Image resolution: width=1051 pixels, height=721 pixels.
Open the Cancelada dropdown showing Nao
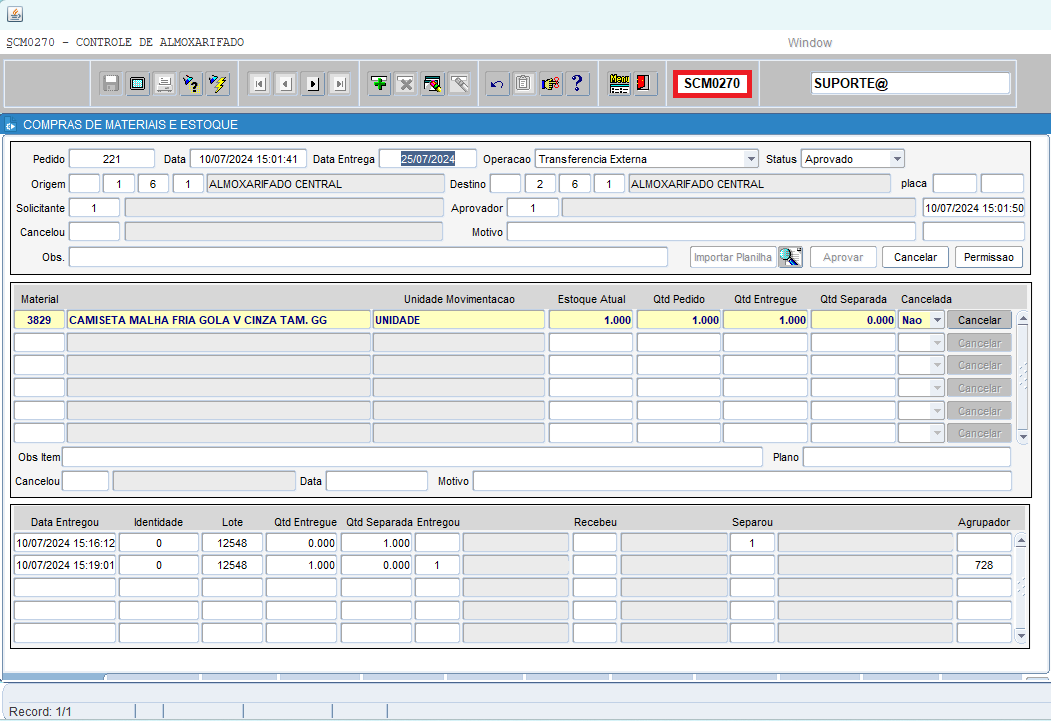(x=937, y=320)
